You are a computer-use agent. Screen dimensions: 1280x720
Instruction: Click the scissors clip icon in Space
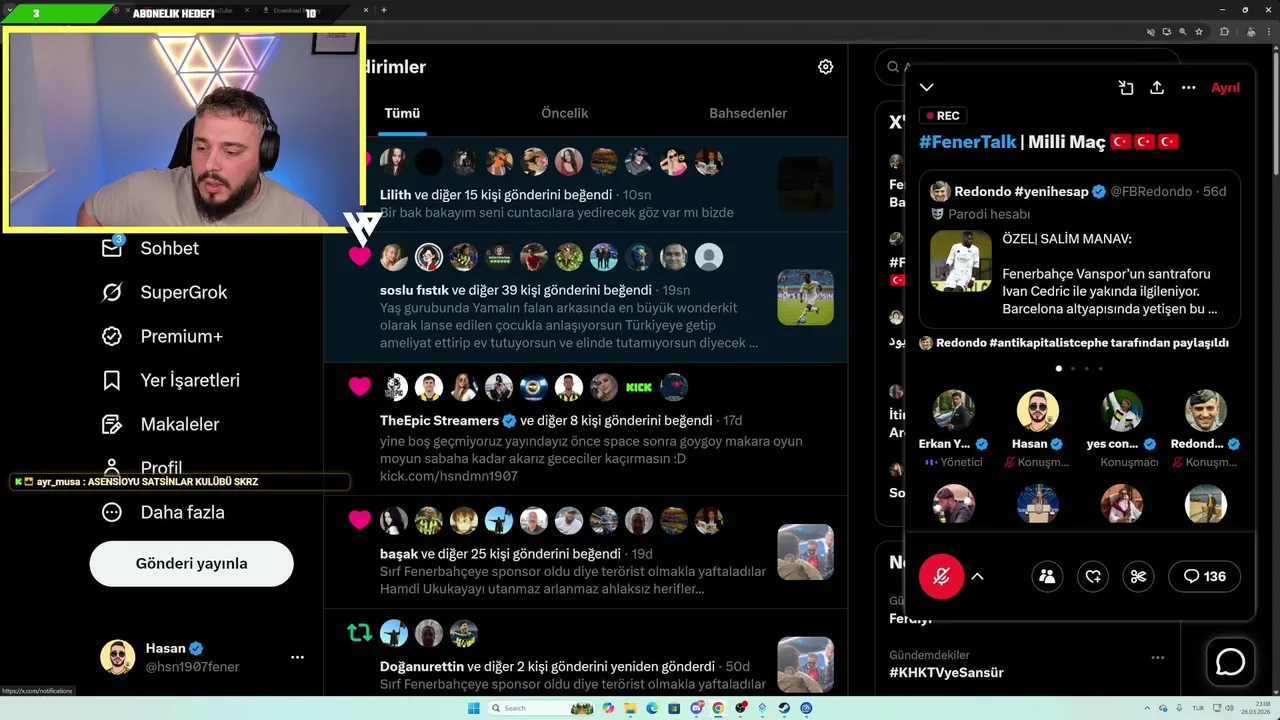click(x=1138, y=576)
